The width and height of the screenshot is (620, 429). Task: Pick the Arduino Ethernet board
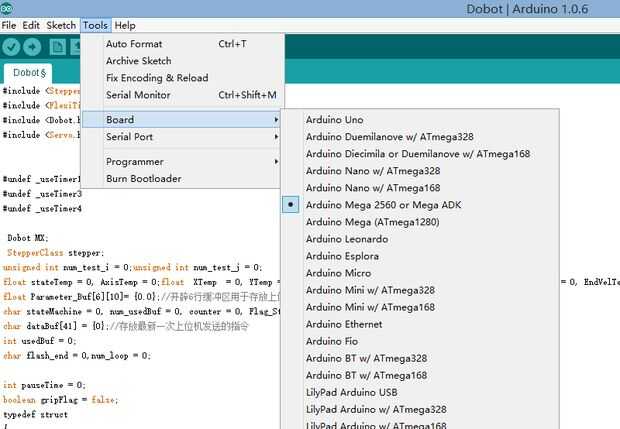(420, 324)
